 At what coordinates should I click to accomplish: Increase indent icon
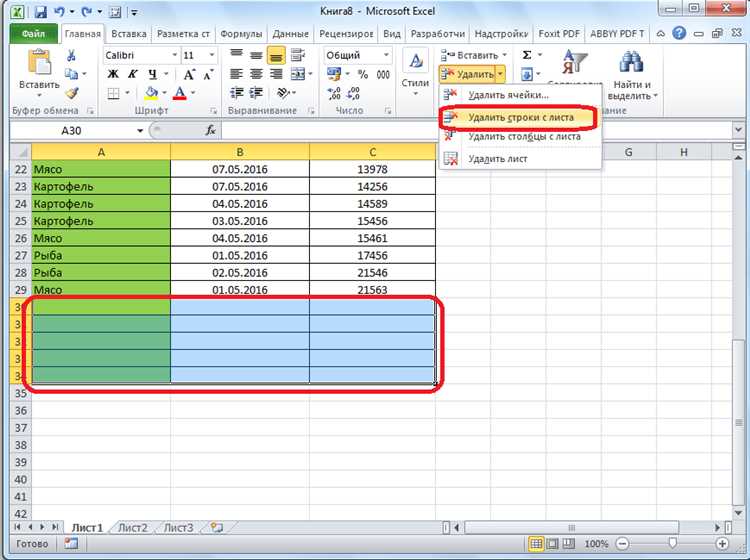(256, 93)
